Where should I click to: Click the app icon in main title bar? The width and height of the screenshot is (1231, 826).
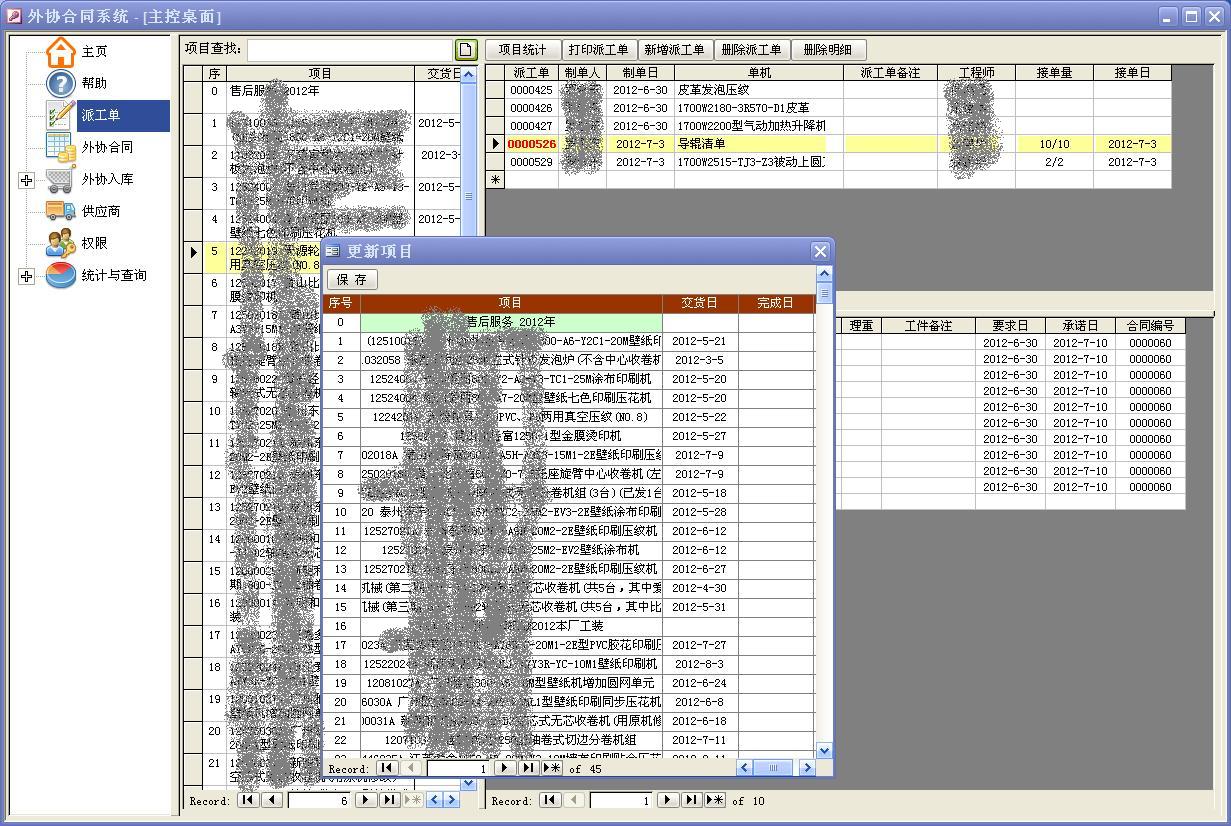[14, 16]
